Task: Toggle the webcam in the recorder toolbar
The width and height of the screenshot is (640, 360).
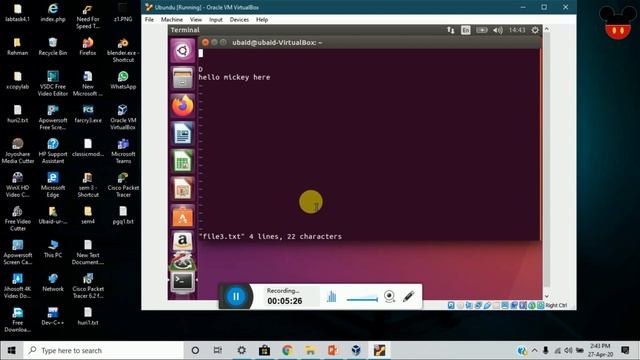Action: [x=389, y=296]
